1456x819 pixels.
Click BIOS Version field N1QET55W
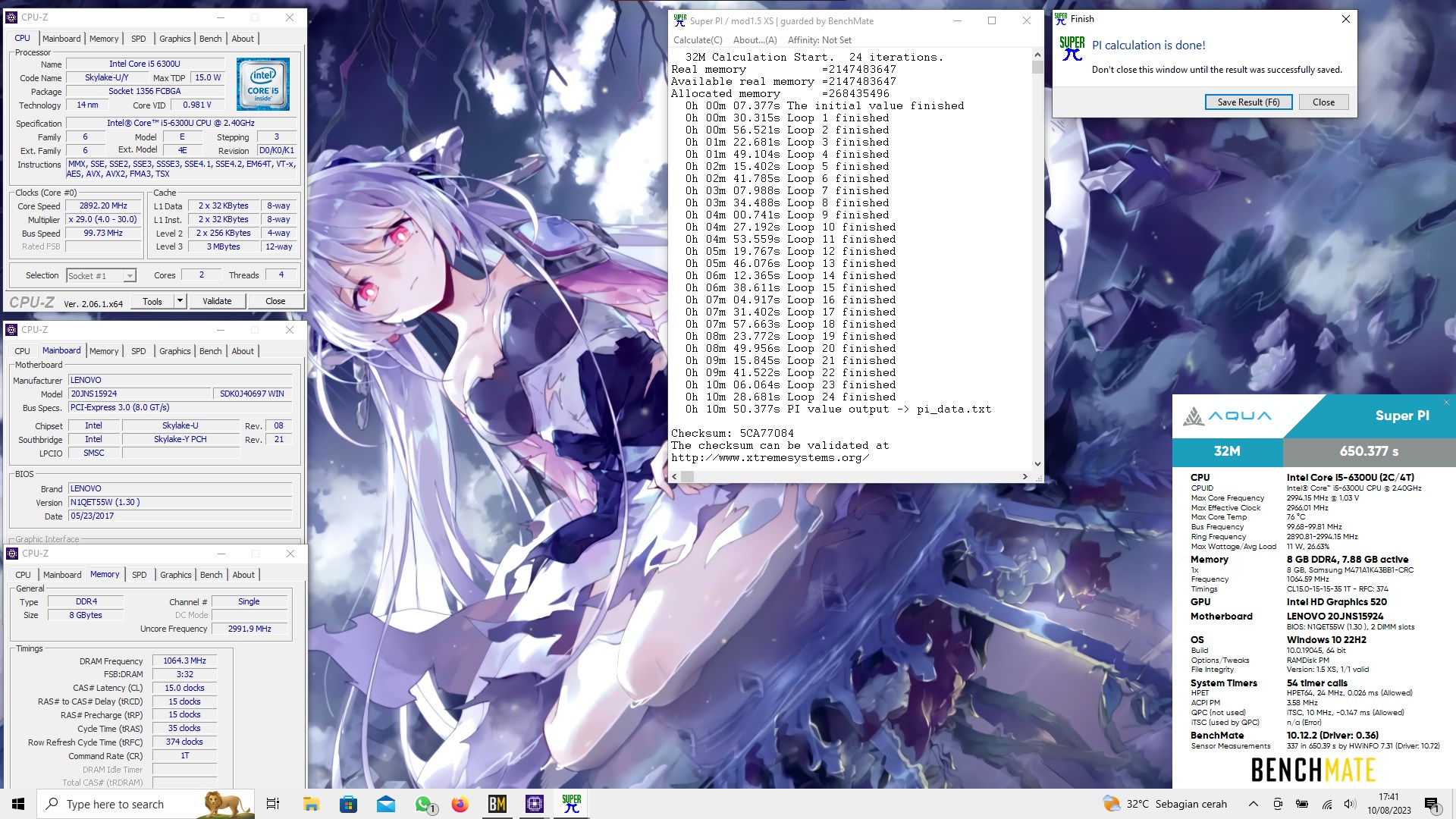(x=180, y=502)
